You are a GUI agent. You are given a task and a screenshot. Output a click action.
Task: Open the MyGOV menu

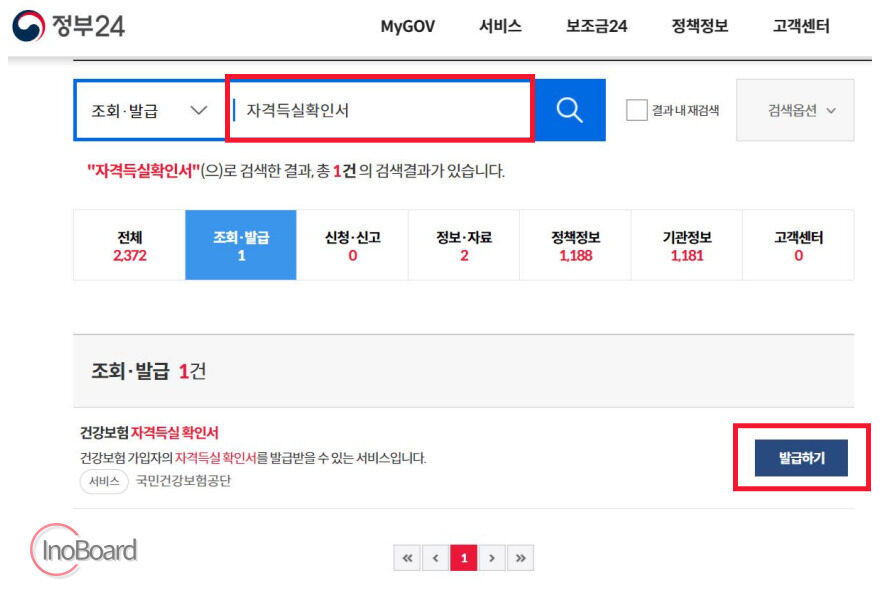click(407, 26)
